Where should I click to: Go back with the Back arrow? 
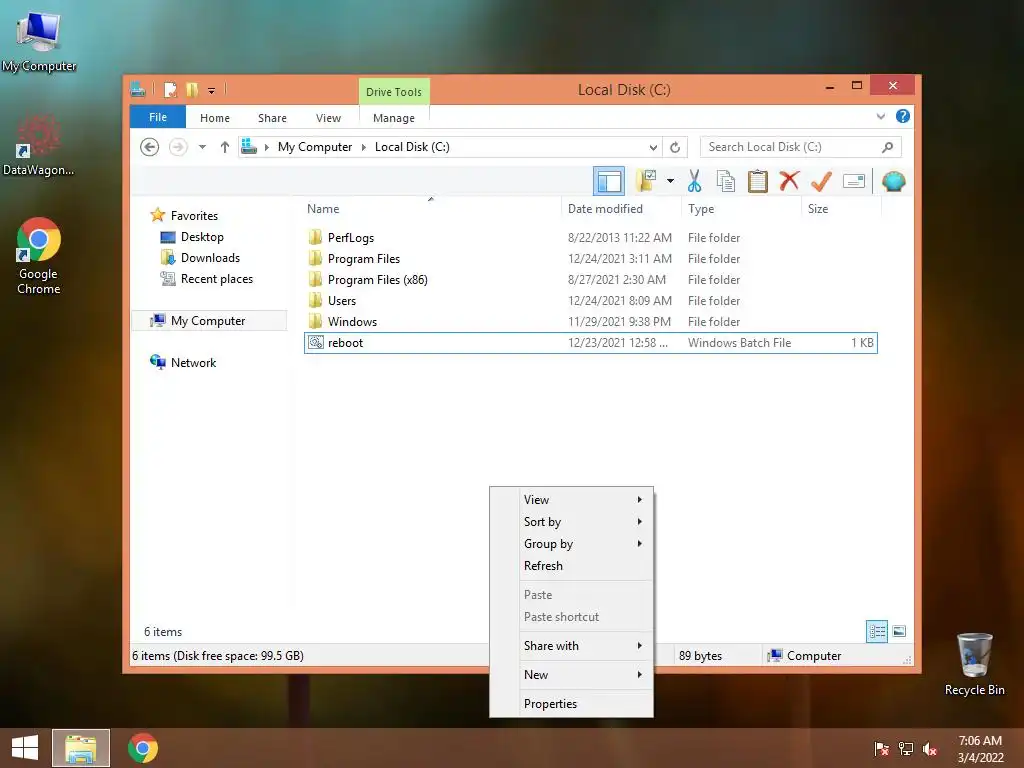click(150, 147)
